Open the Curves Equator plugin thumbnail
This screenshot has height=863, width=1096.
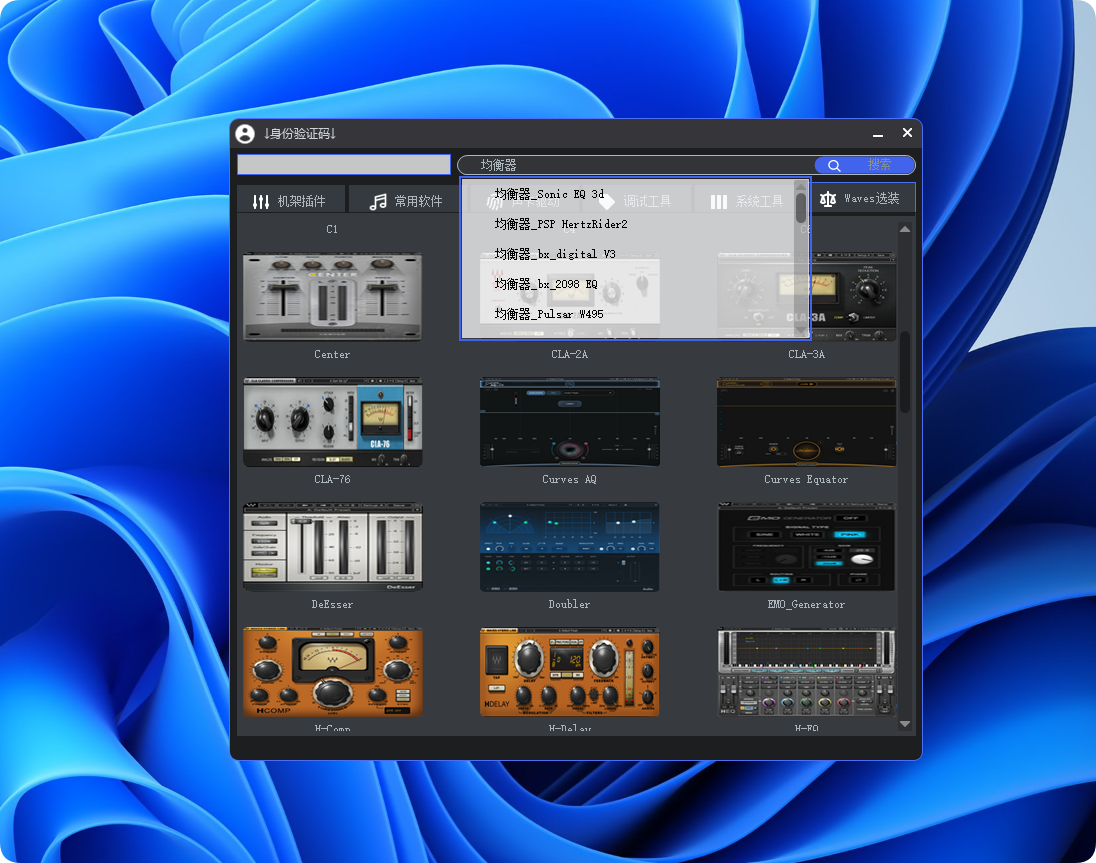(806, 422)
